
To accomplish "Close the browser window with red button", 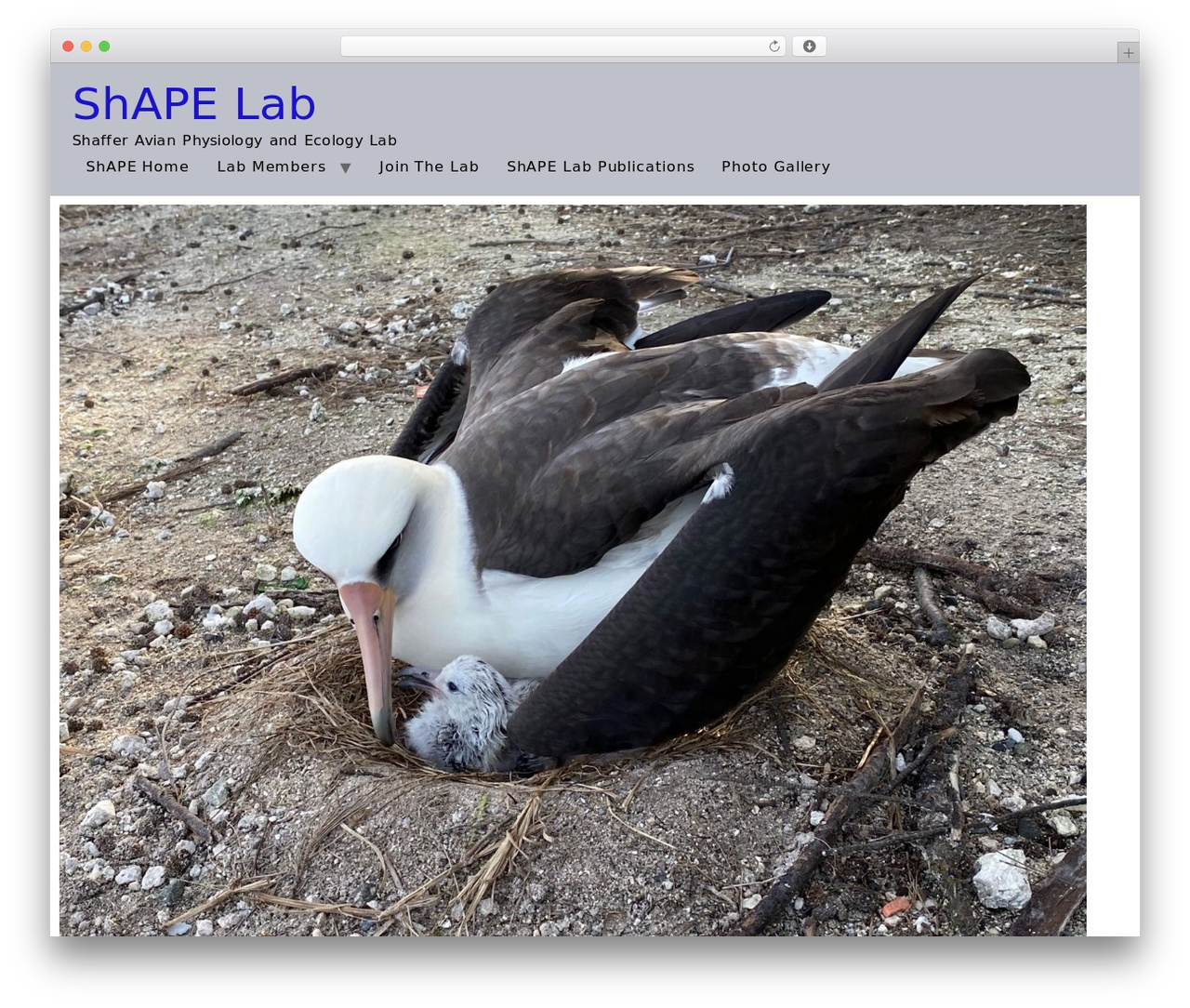I will tap(68, 46).
